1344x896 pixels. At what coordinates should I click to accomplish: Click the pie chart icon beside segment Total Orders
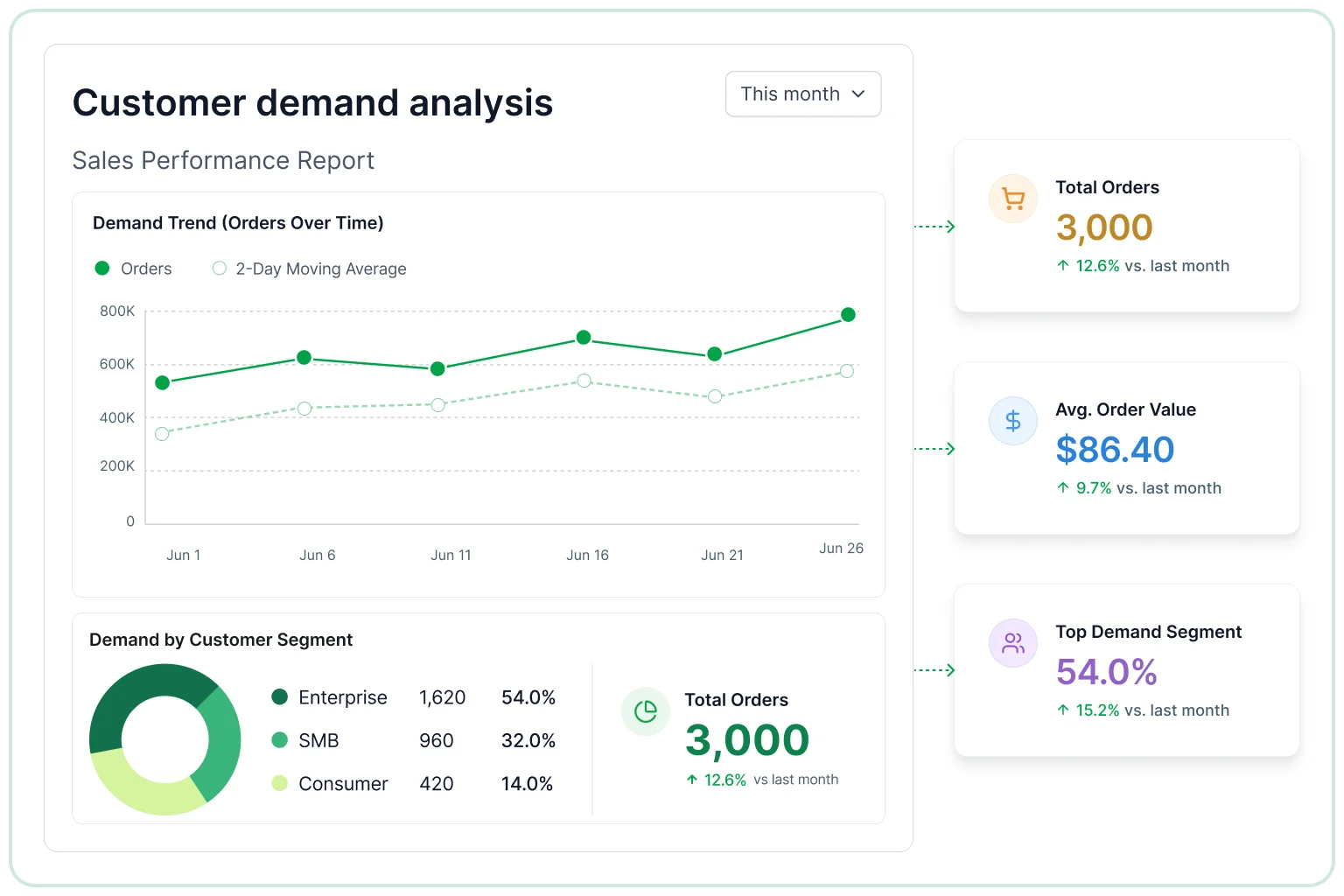(646, 711)
